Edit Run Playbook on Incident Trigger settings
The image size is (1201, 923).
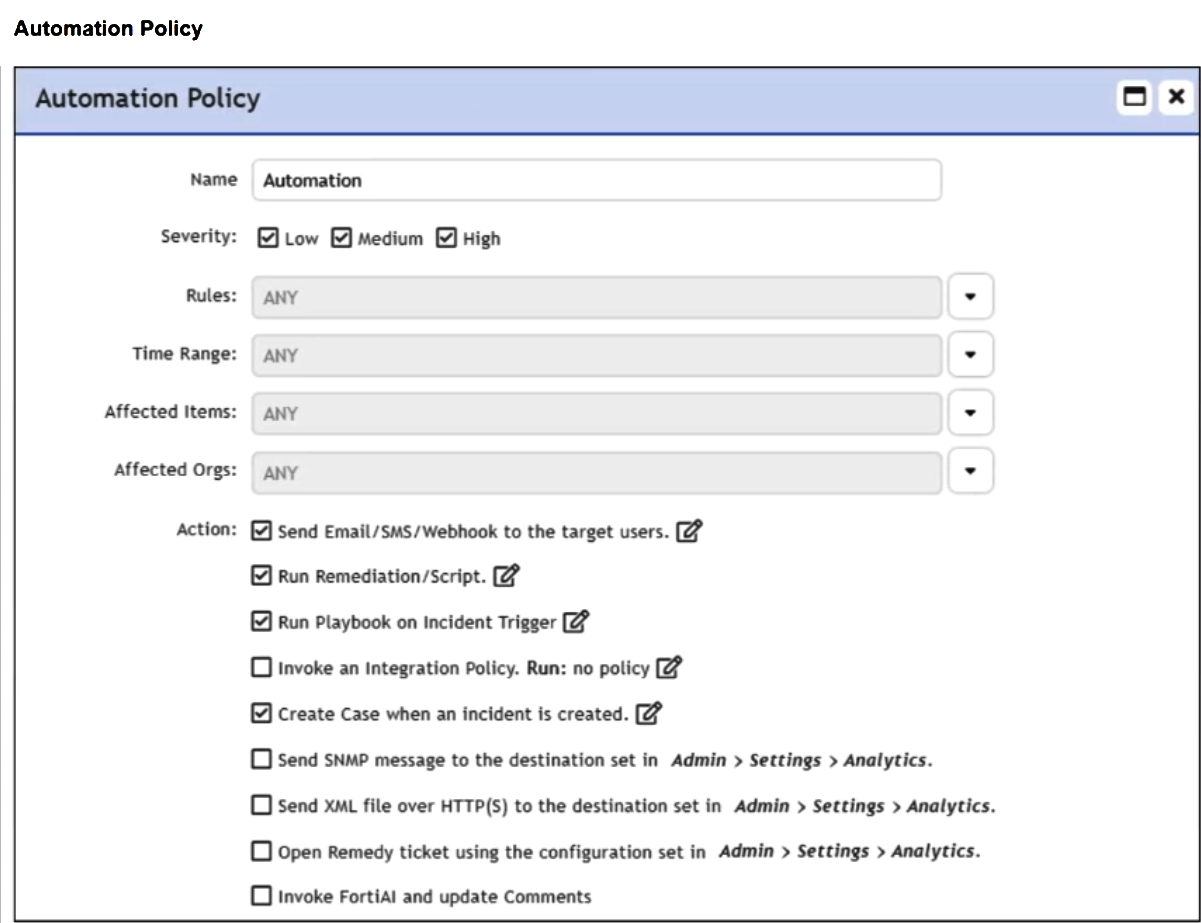(x=575, y=622)
